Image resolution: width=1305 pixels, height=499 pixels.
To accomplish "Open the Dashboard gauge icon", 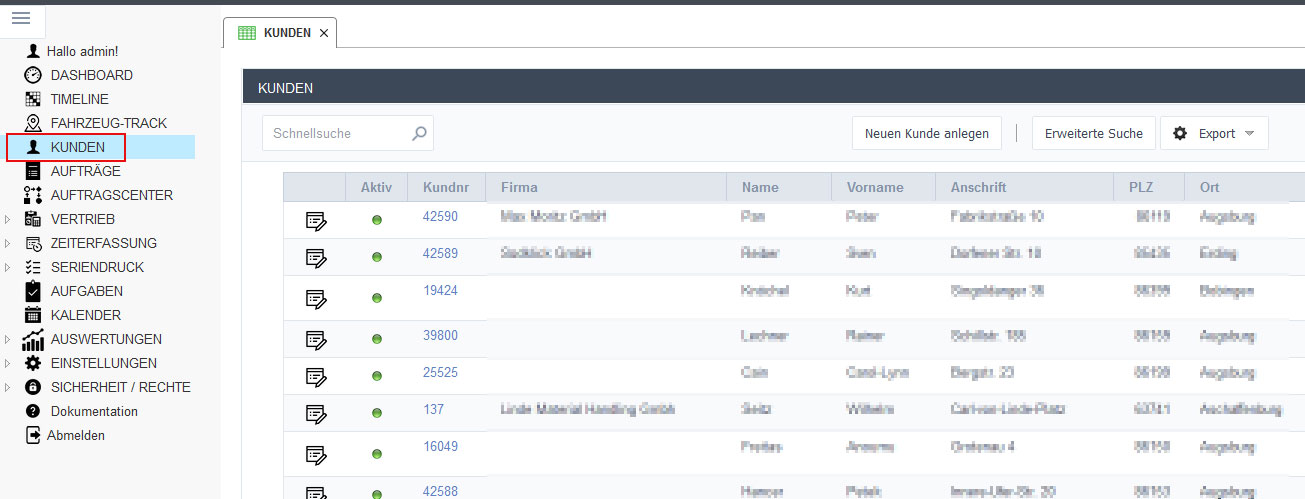I will coord(33,75).
